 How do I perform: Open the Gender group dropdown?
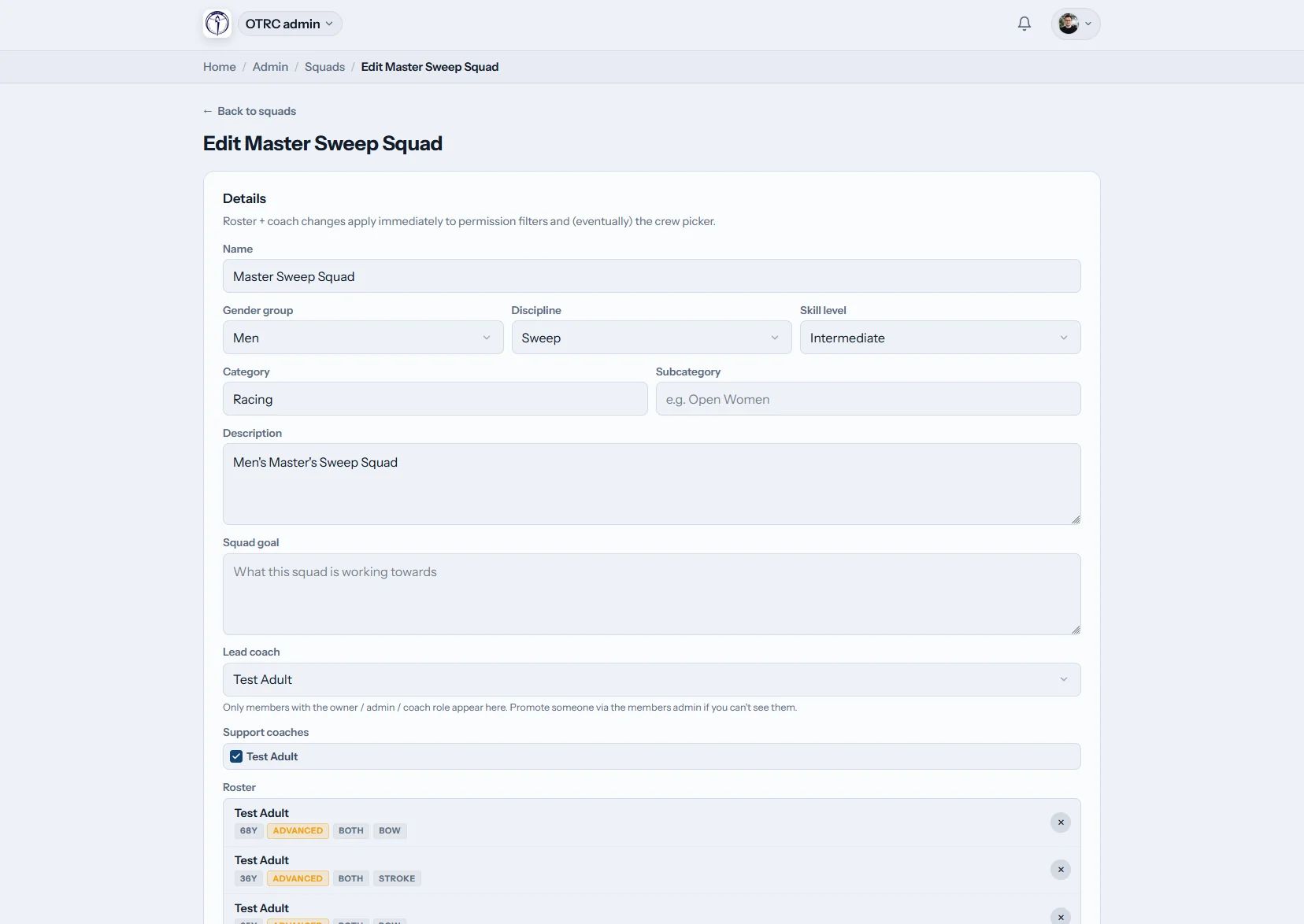(363, 338)
